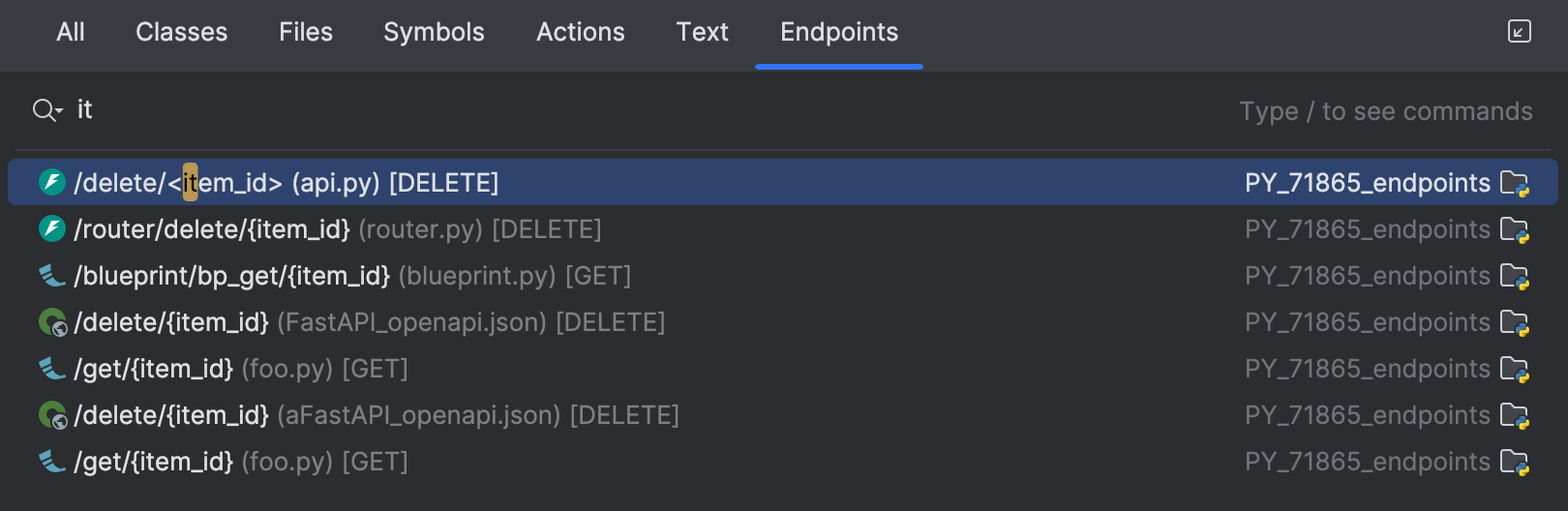Select the Symbols tab
Screen dimensions: 1568x511
tap(434, 32)
